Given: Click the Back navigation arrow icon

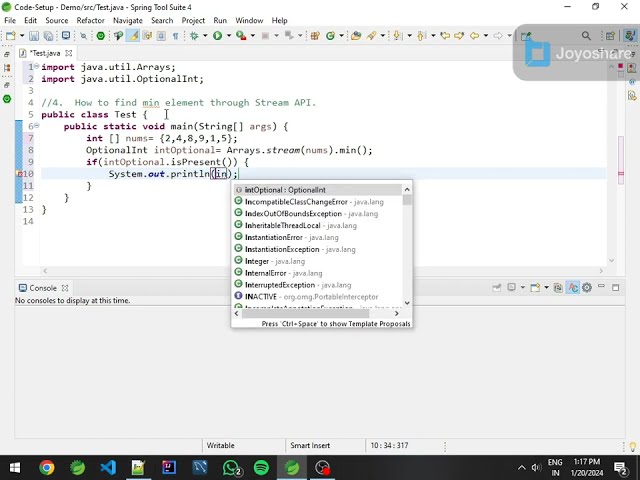Looking at the screenshot, I should tap(474, 36).
